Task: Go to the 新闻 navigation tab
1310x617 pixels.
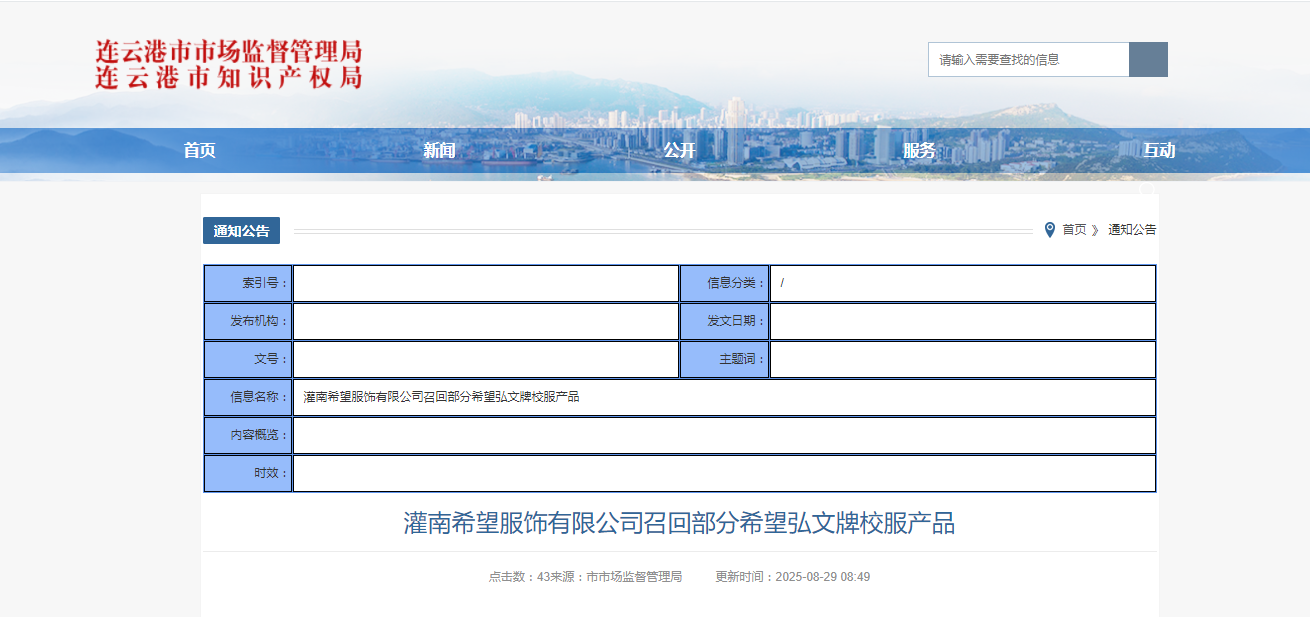Action: [439, 151]
